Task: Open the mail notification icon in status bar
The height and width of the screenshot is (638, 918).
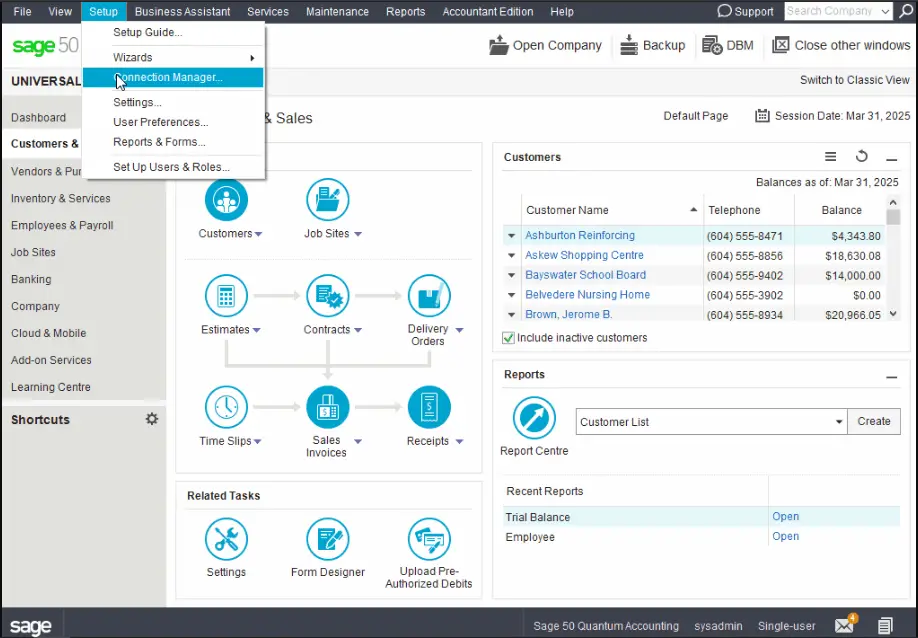Action: point(845,625)
